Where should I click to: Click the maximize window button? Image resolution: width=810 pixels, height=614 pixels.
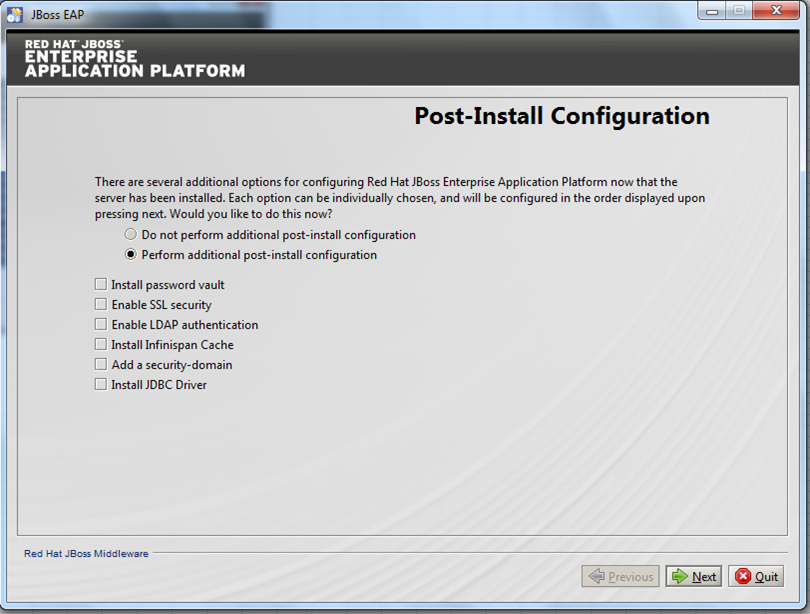[x=739, y=11]
